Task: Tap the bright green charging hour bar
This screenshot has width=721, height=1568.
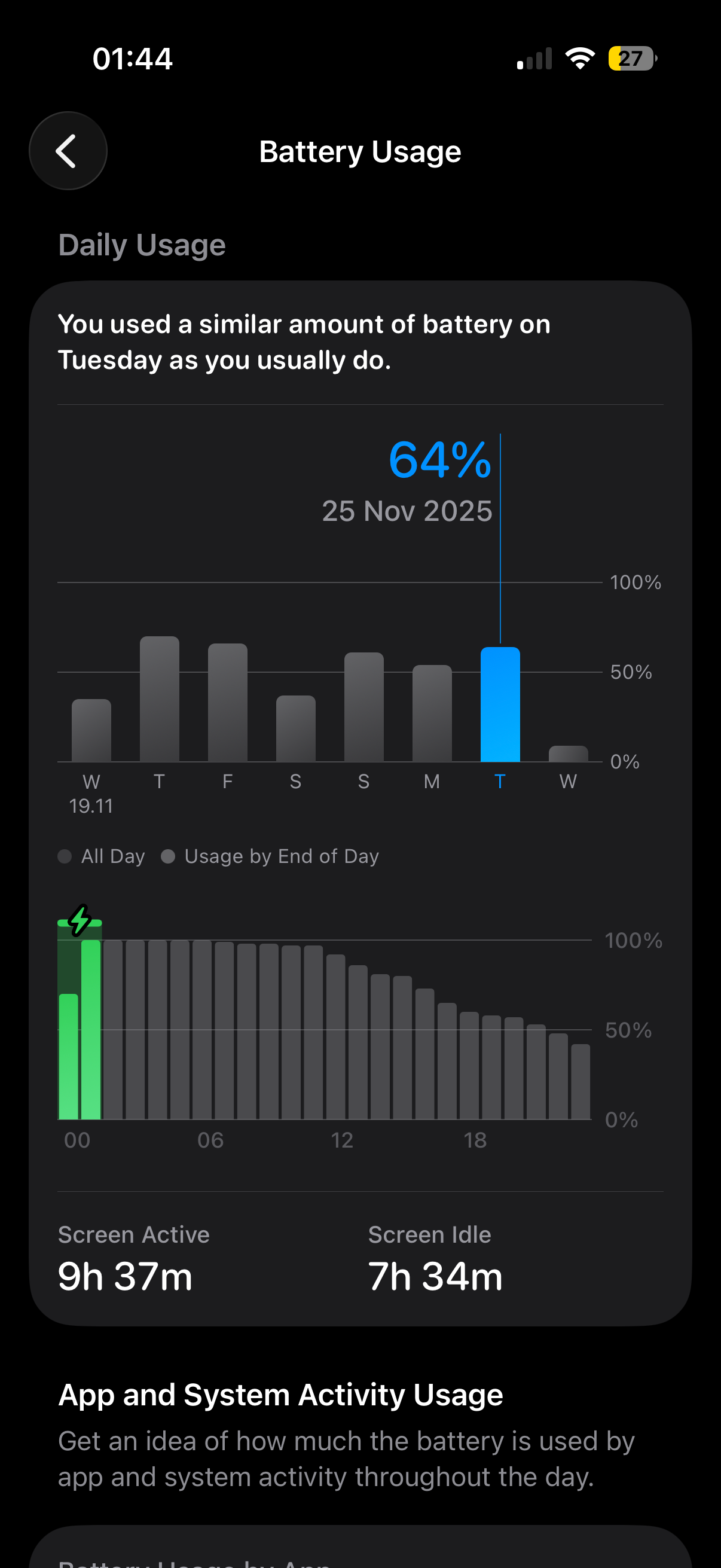Action: coord(91,1029)
